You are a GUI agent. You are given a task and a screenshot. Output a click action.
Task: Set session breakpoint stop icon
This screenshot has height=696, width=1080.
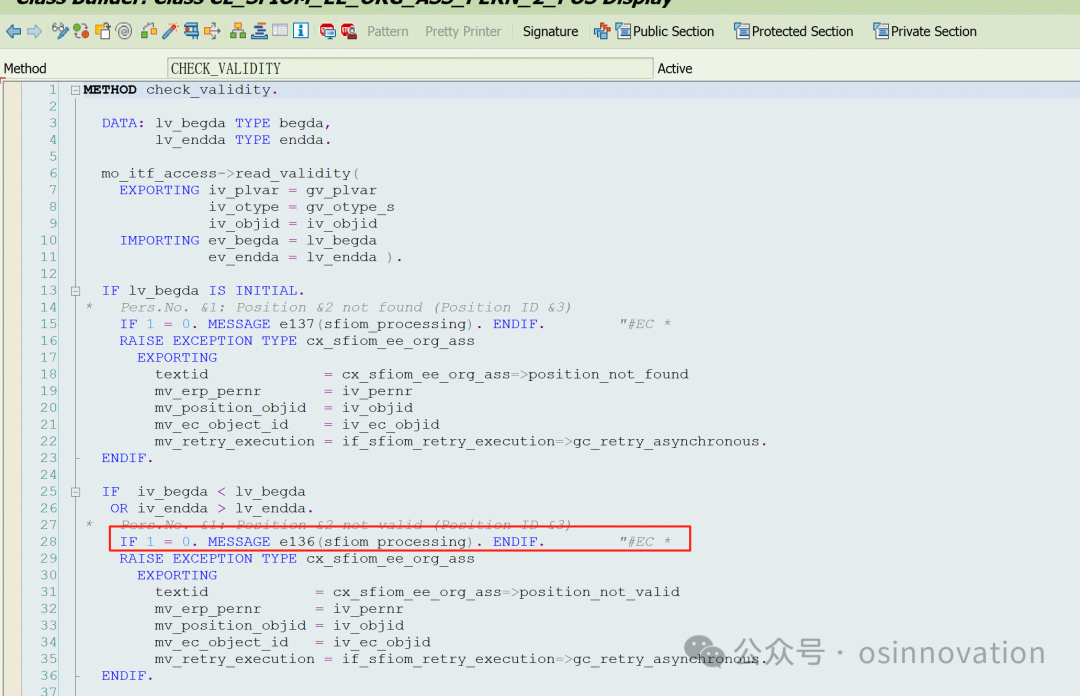pos(327,31)
